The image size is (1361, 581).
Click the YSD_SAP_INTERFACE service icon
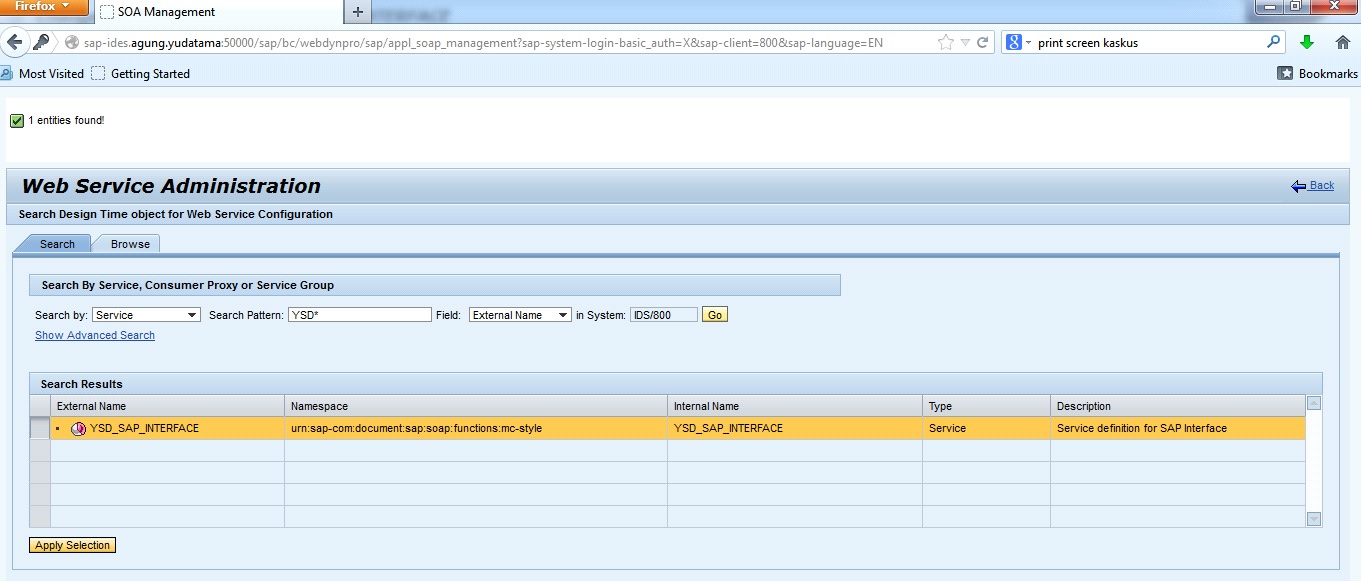pos(78,429)
